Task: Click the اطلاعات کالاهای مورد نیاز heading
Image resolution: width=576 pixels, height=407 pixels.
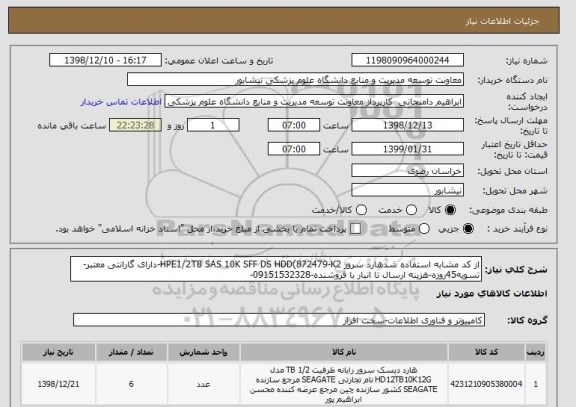Action: point(492,293)
